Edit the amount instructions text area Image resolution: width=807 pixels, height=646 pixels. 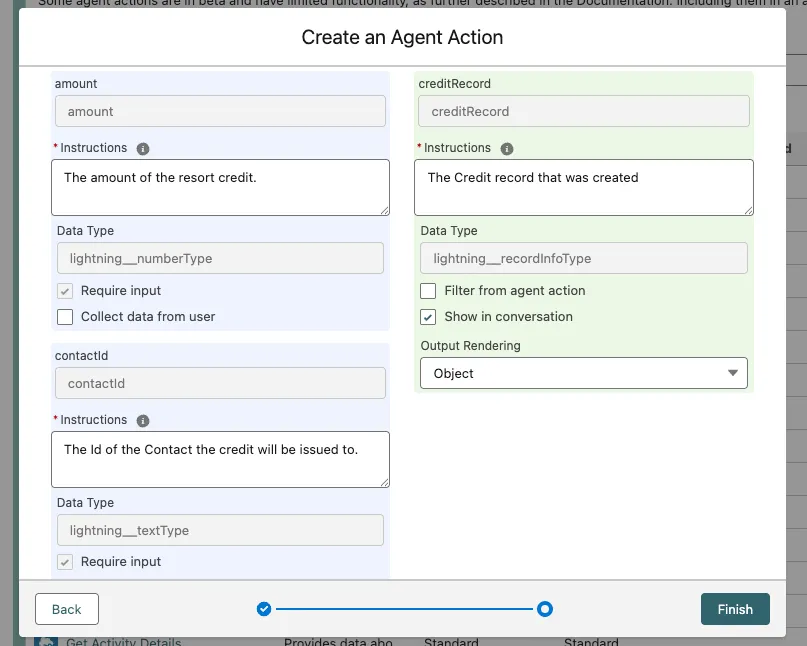(x=220, y=187)
